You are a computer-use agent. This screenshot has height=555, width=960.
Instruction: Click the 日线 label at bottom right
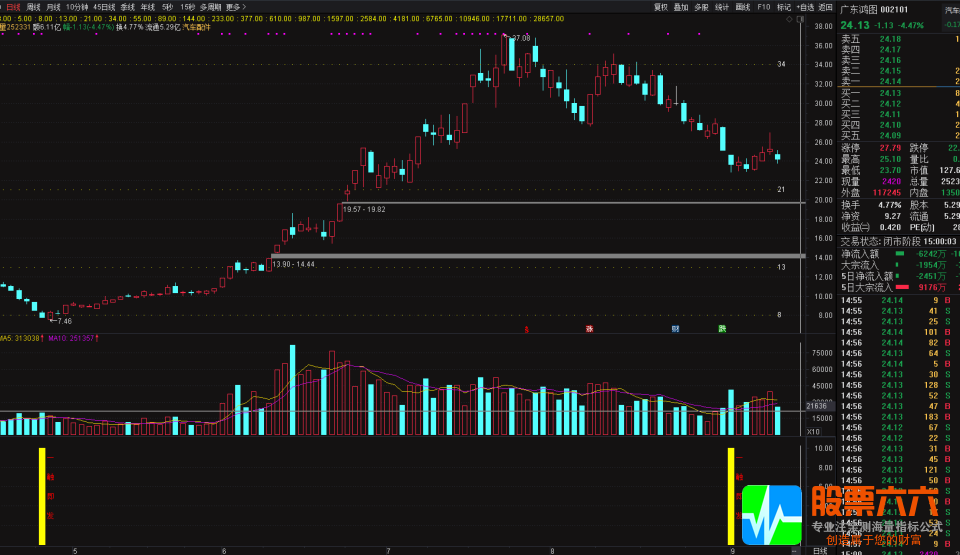(819, 550)
